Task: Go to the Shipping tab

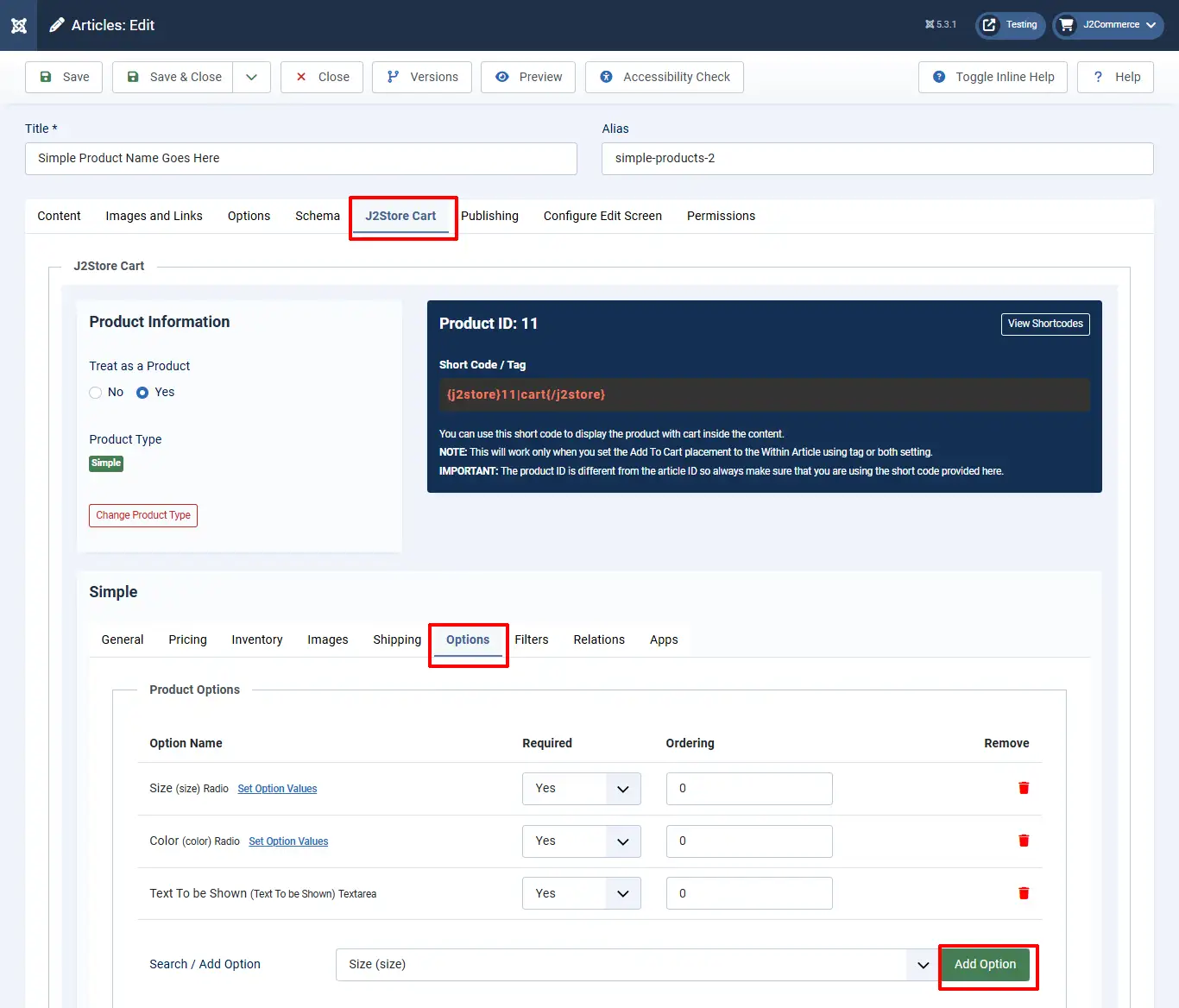Action: point(397,639)
